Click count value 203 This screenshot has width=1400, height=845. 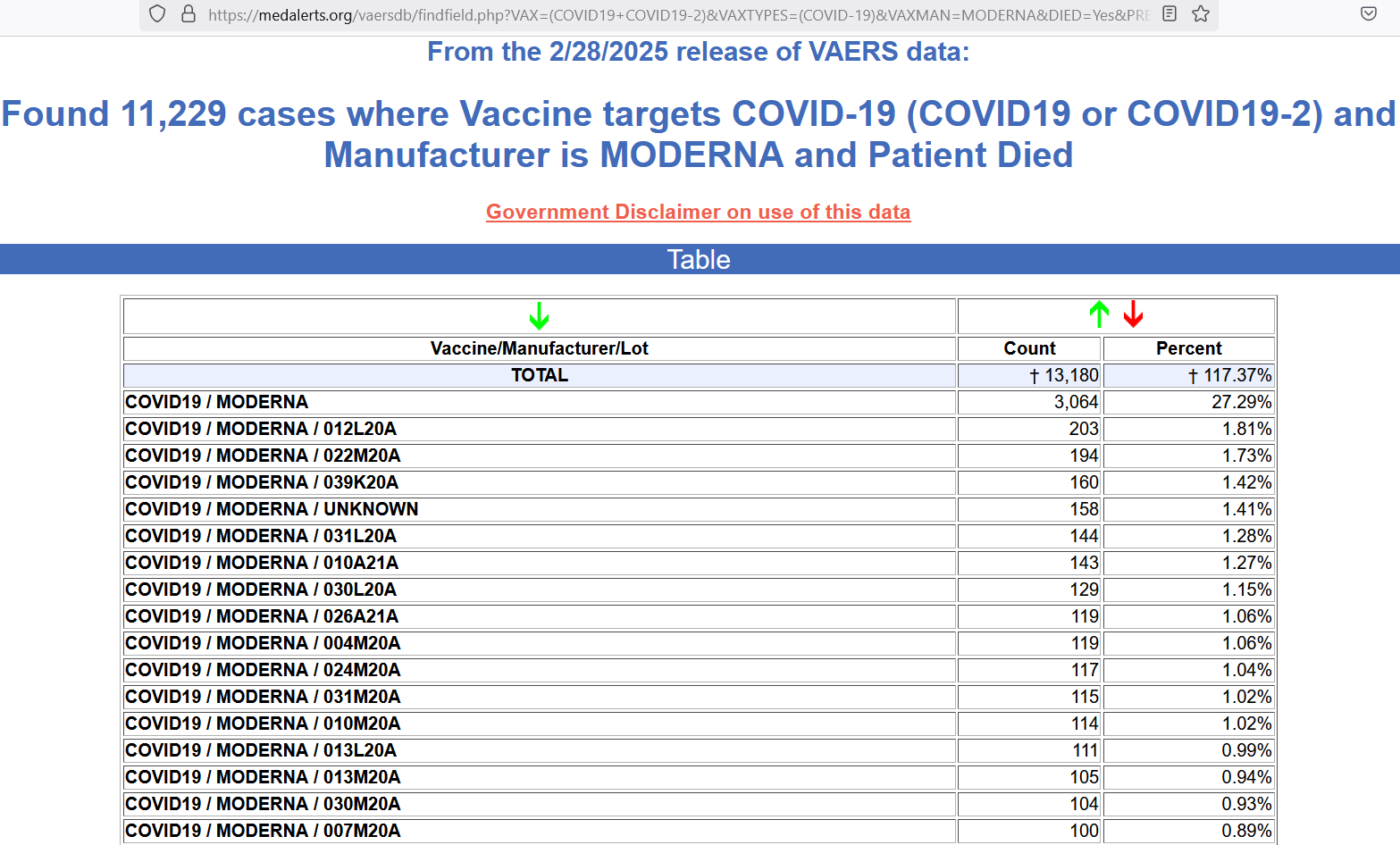(1084, 429)
